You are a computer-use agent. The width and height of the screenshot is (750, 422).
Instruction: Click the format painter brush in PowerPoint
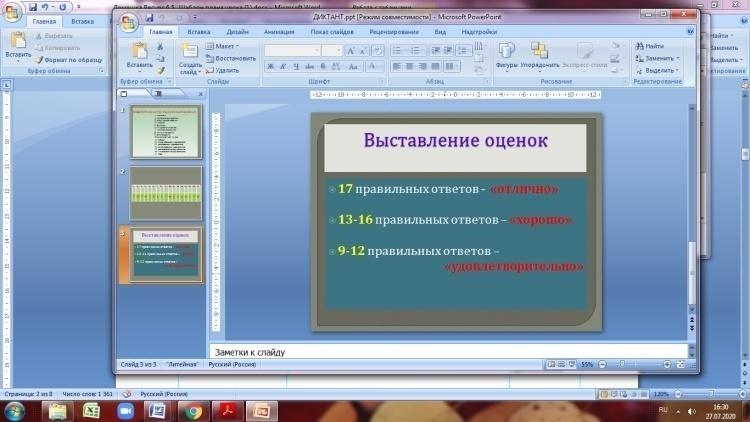(160, 71)
